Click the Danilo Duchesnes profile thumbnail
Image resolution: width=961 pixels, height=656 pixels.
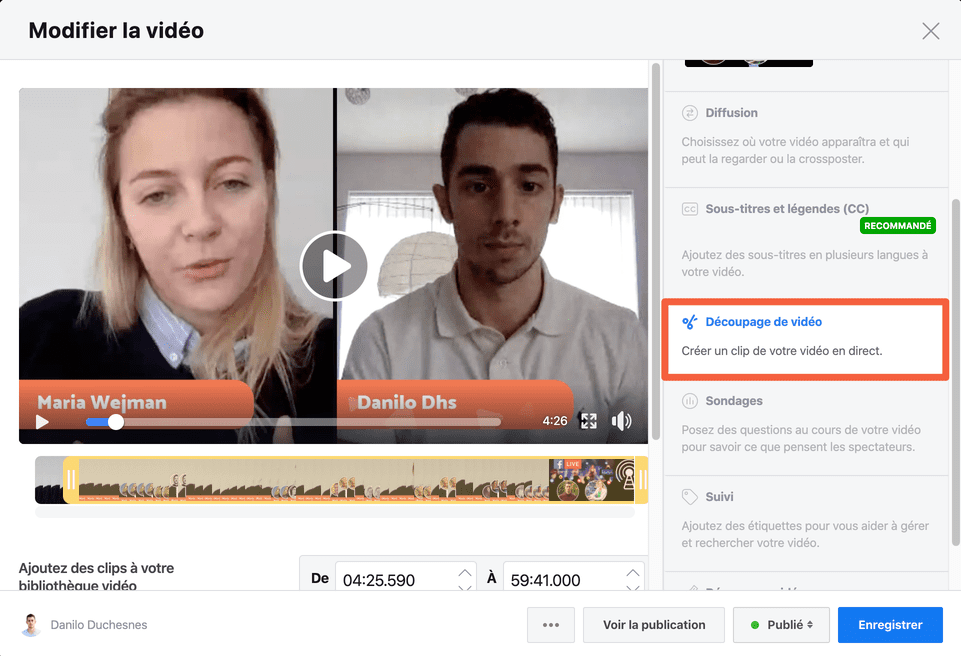(30, 624)
